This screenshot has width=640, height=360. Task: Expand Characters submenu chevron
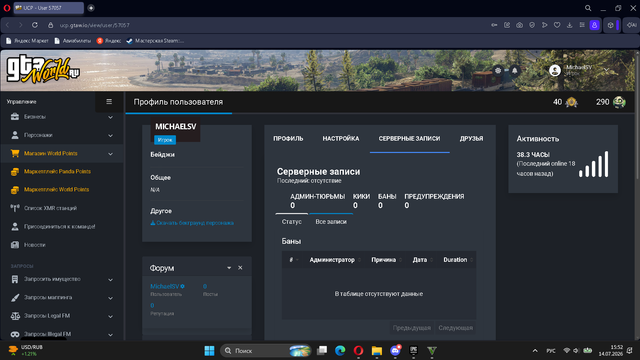110,136
